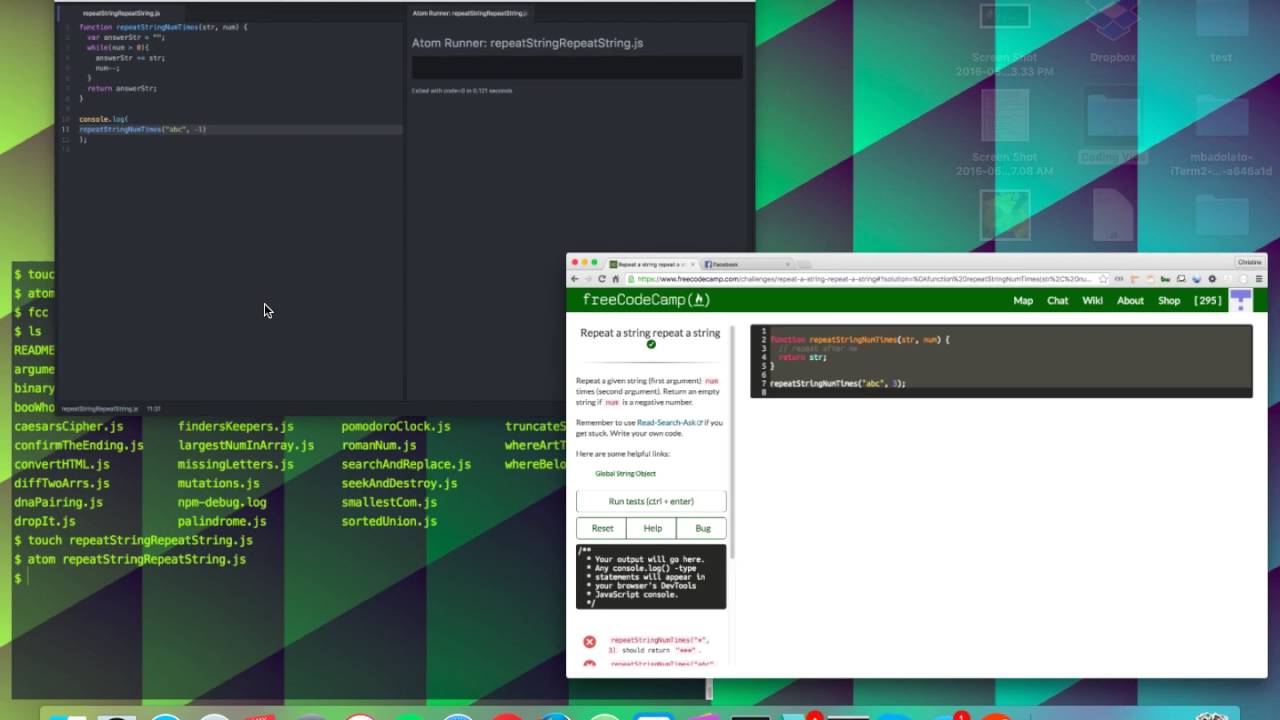This screenshot has height=720, width=1280.
Task: Click confirmTheEnding.js in the terminal
Action: click(x=79, y=445)
